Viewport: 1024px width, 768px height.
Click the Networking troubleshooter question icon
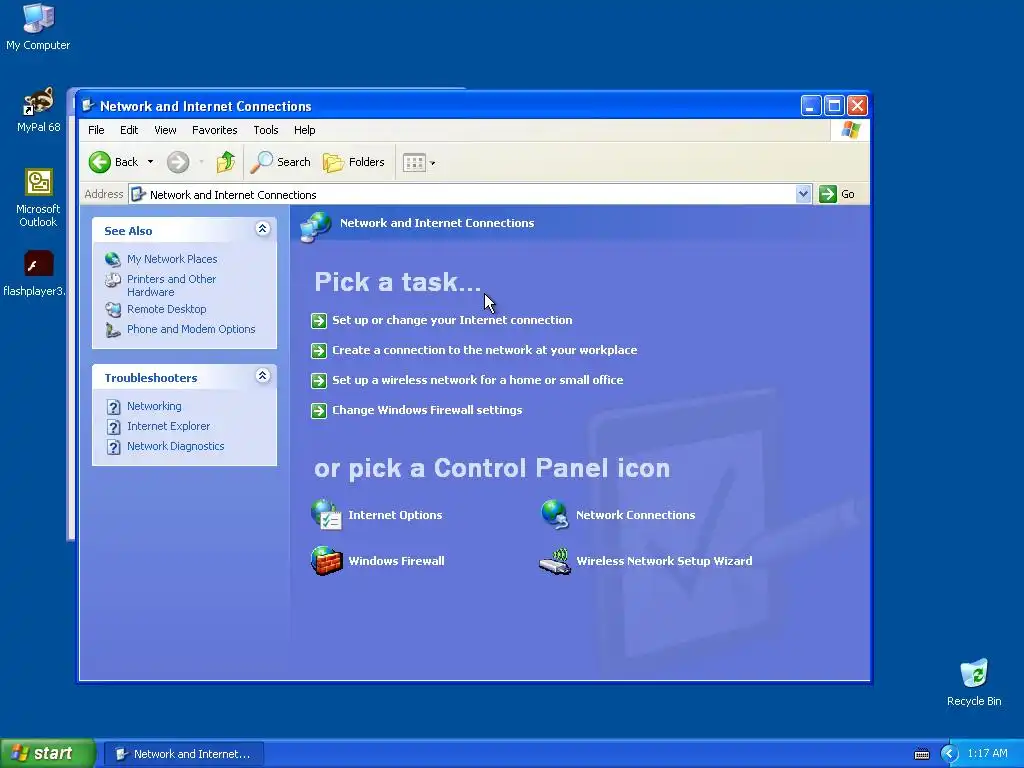[113, 407]
